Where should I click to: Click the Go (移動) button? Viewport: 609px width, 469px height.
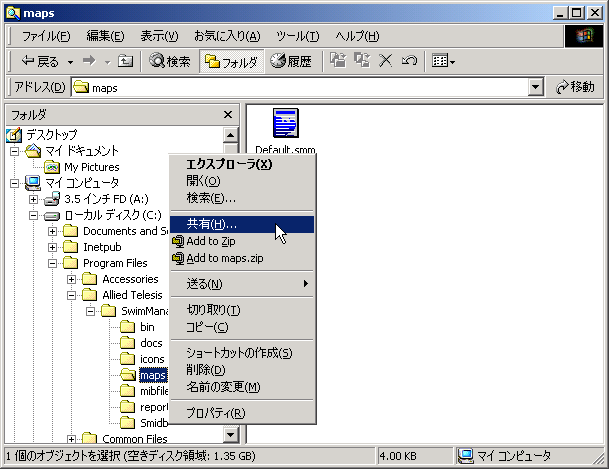pyautogui.click(x=575, y=87)
